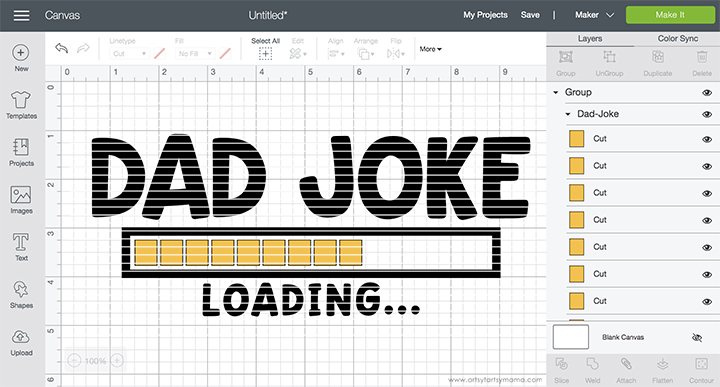Toggle visibility of the fourth Cut layer
This screenshot has width=720, height=387.
707,220
